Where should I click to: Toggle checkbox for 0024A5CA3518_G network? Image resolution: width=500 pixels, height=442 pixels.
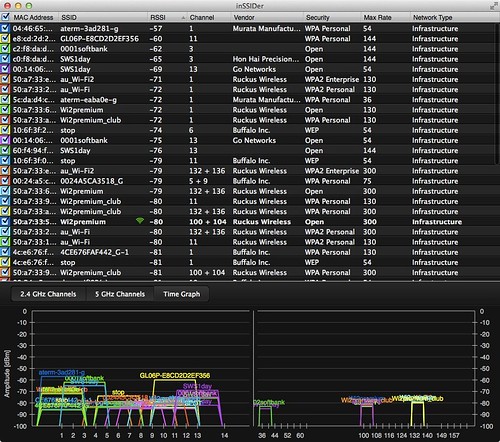click(x=5, y=181)
